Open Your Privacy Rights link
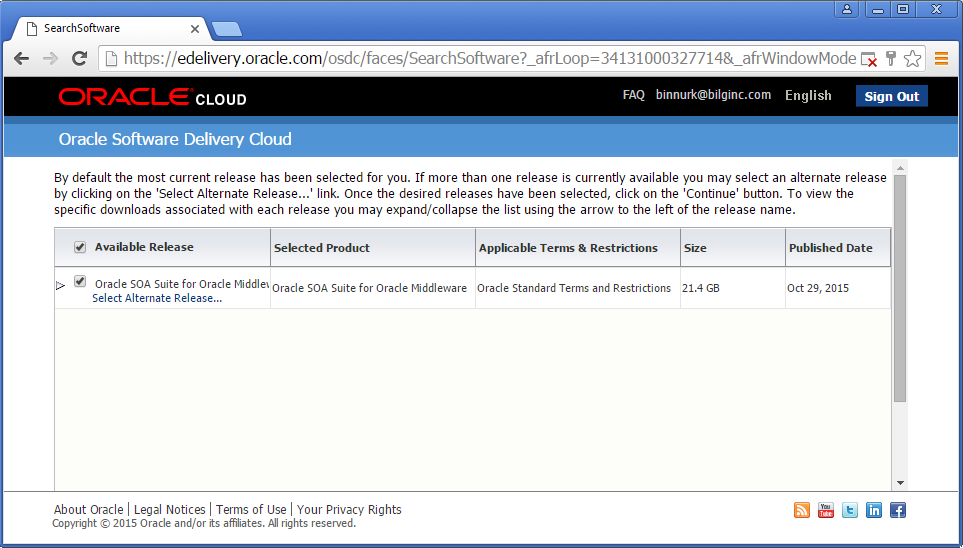This screenshot has height=548, width=963. (x=349, y=510)
